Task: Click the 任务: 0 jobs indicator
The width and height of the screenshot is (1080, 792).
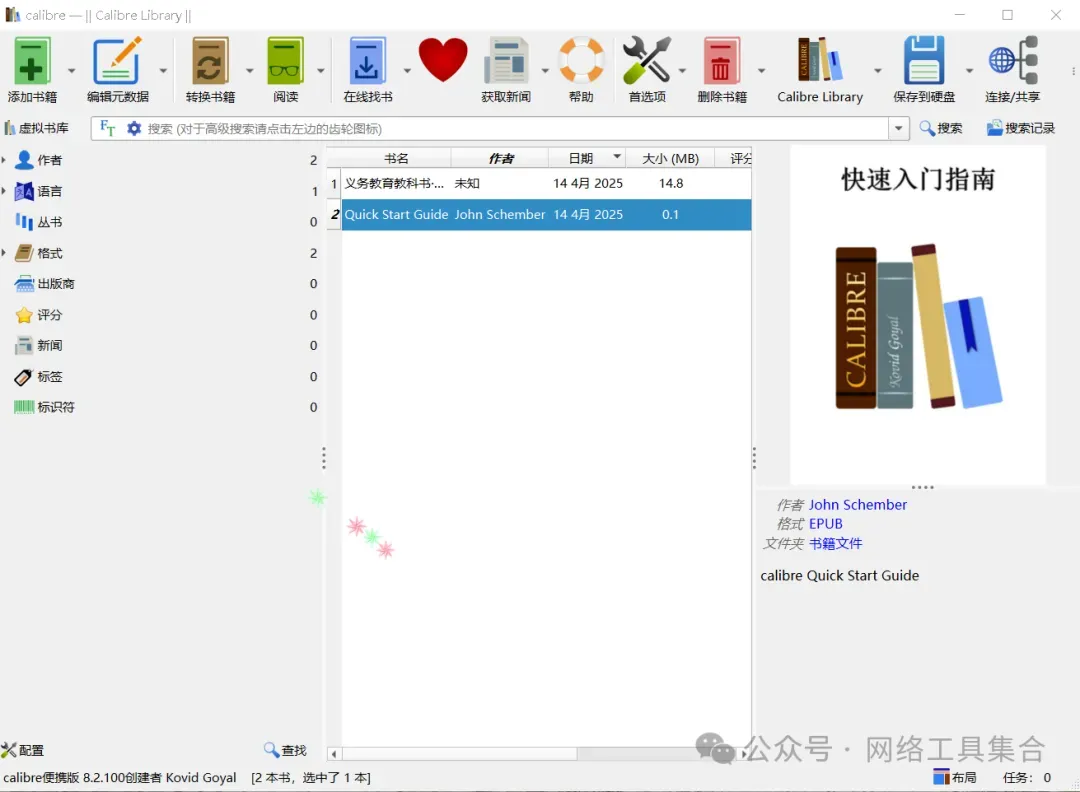Action: tap(1027, 778)
